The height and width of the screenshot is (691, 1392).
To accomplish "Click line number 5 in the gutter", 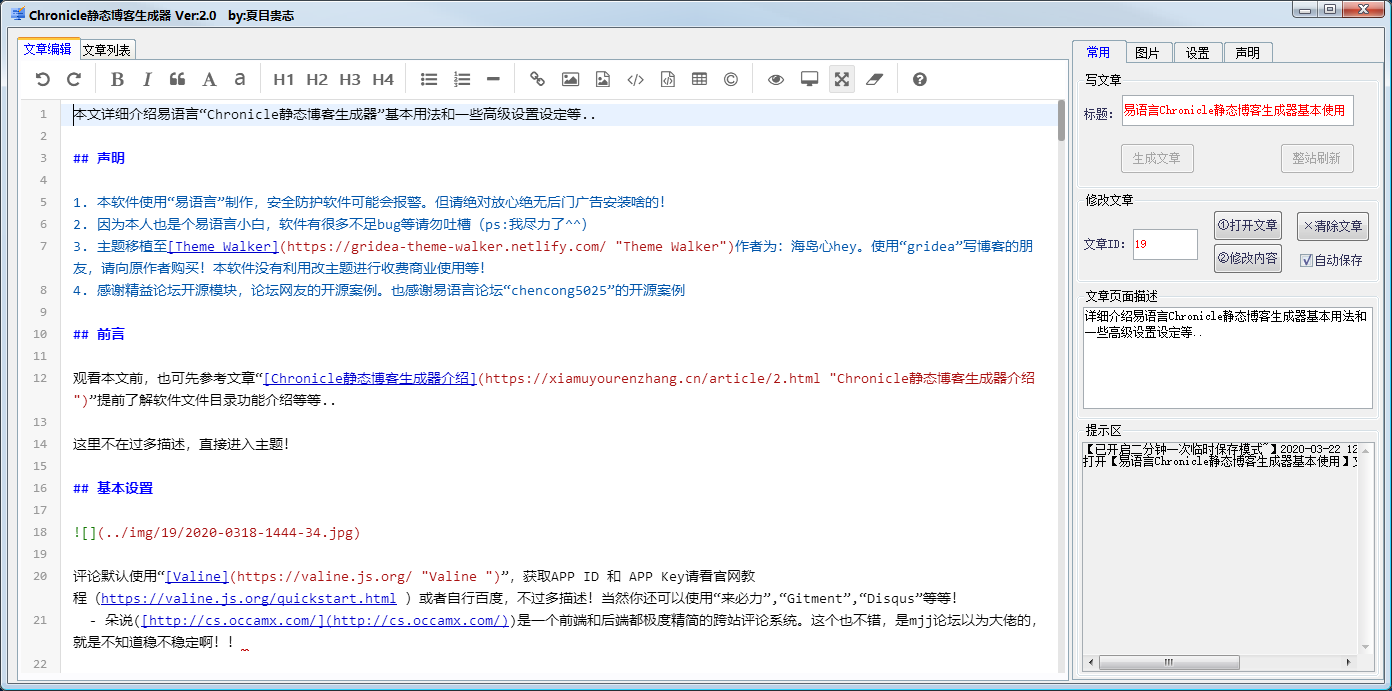I will 44,202.
